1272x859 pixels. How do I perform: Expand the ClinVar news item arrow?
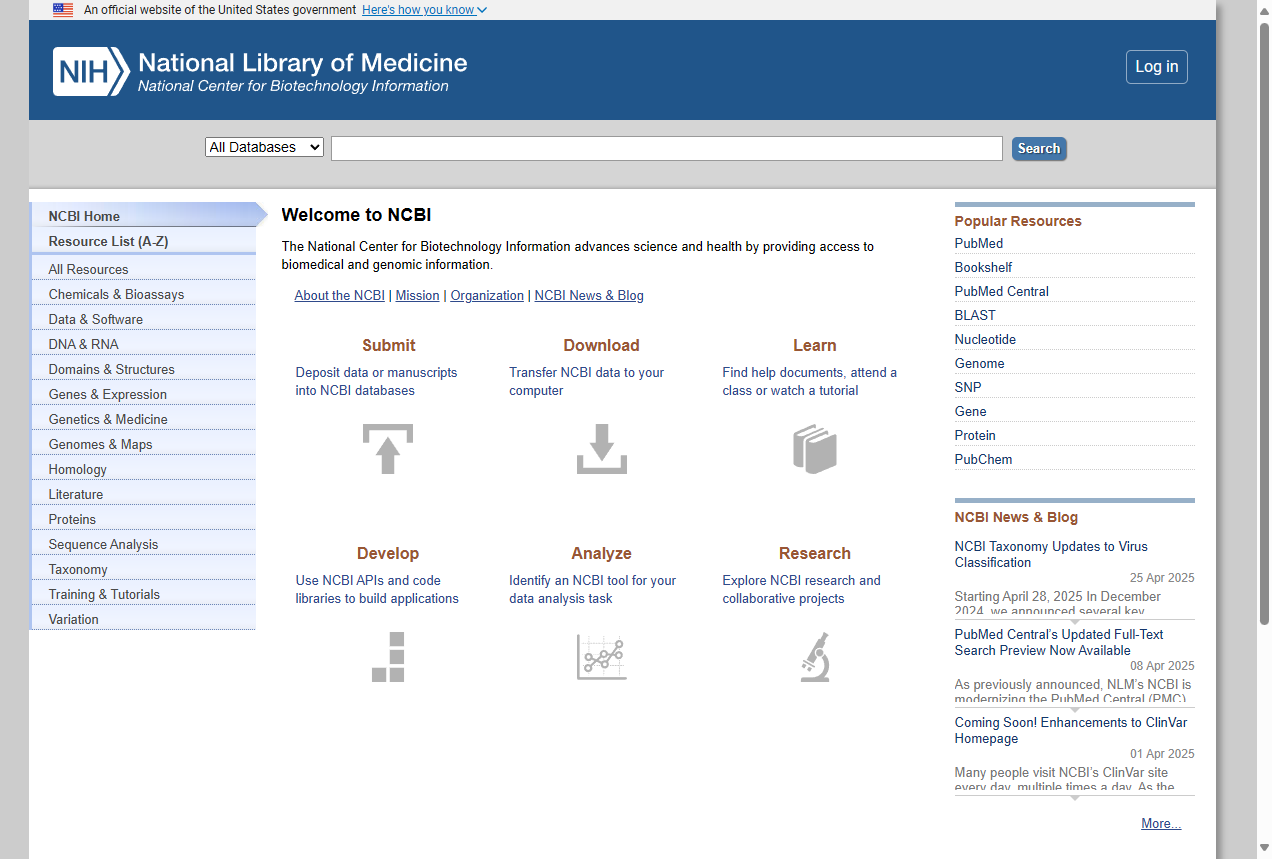coord(1074,798)
